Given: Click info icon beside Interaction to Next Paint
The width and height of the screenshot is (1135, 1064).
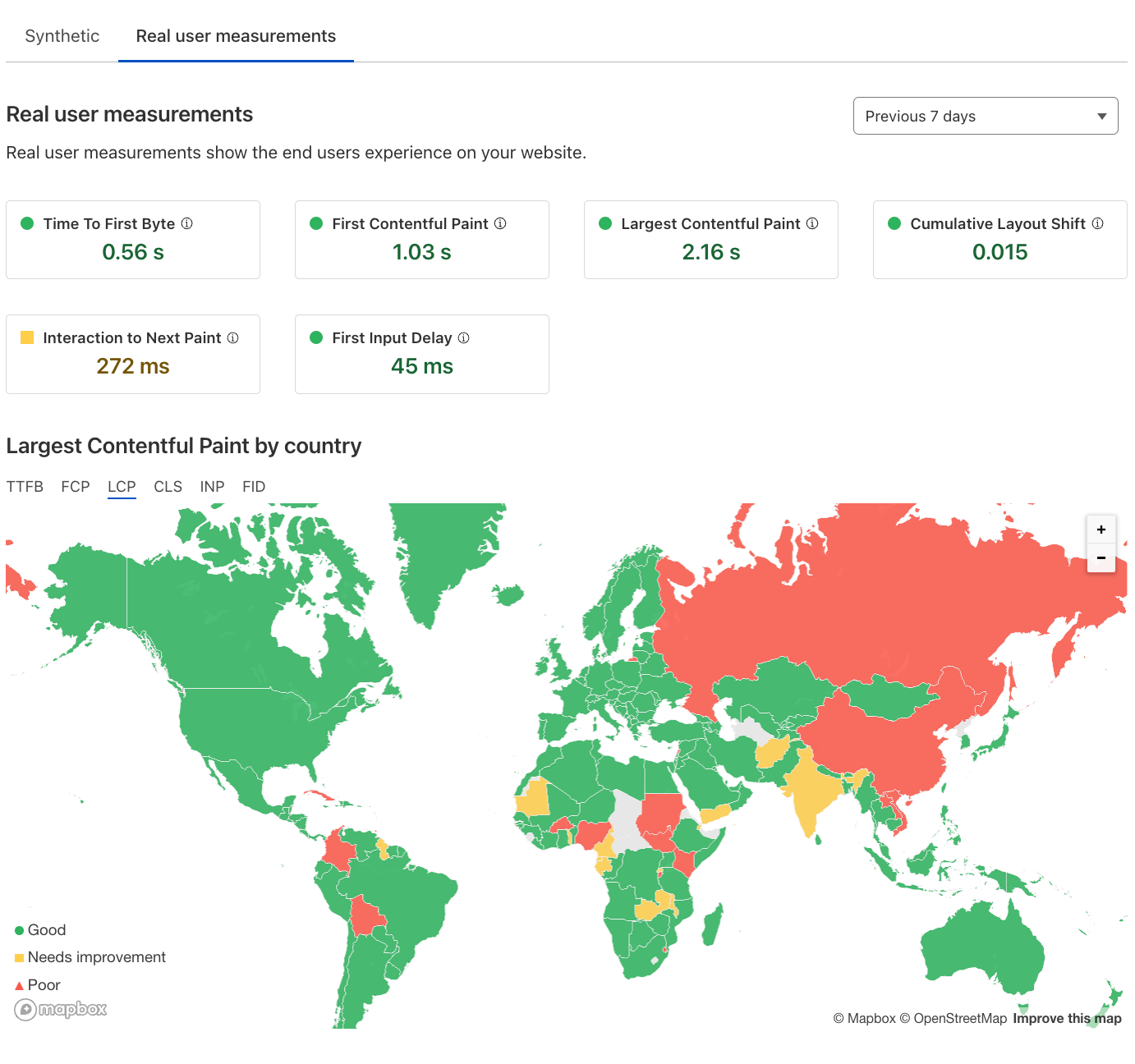Looking at the screenshot, I should pyautogui.click(x=233, y=337).
